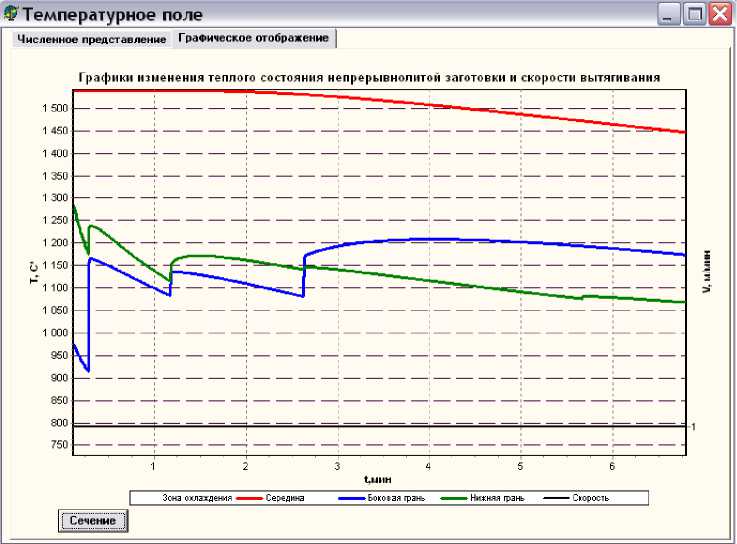Click the Y-axis value 1 200
Image resolution: width=737 pixels, height=544 pixels.
(55, 243)
